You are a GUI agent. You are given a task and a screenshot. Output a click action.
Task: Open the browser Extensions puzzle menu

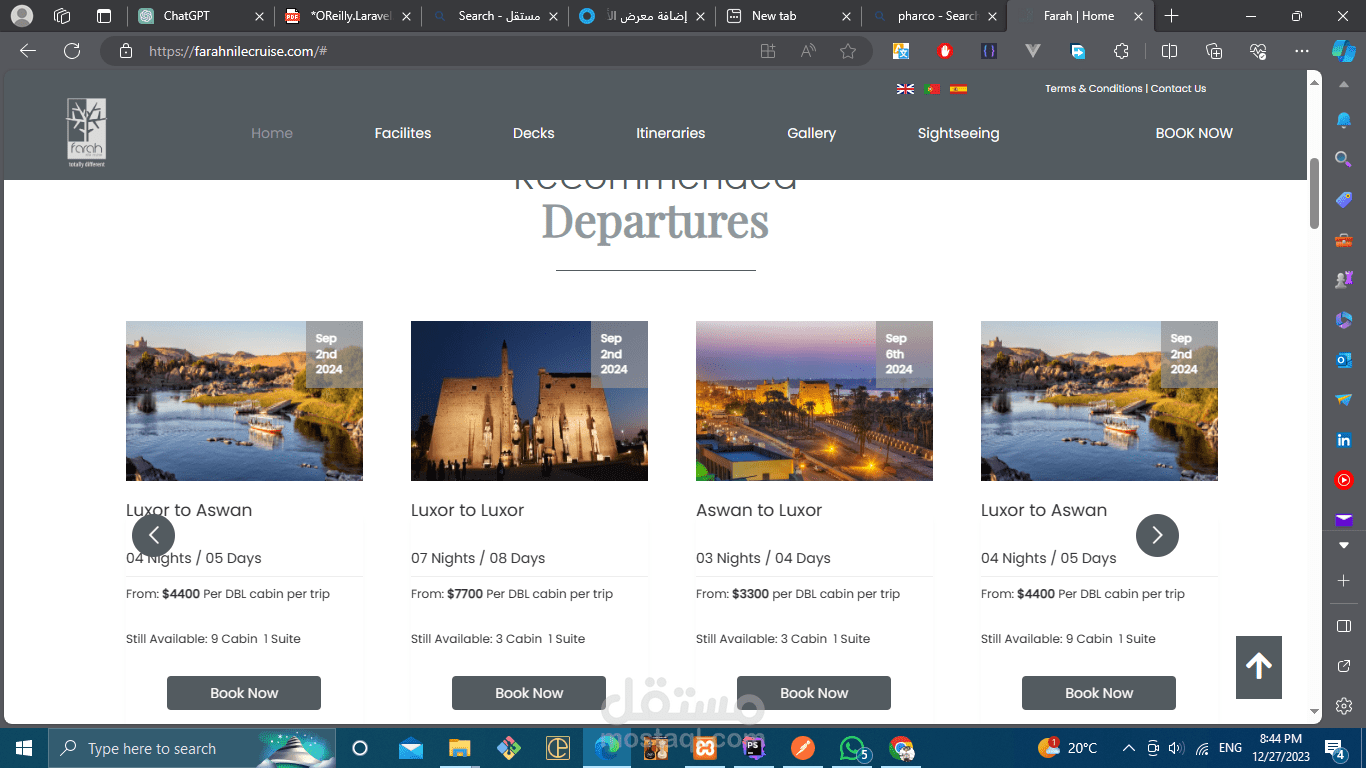point(1121,51)
